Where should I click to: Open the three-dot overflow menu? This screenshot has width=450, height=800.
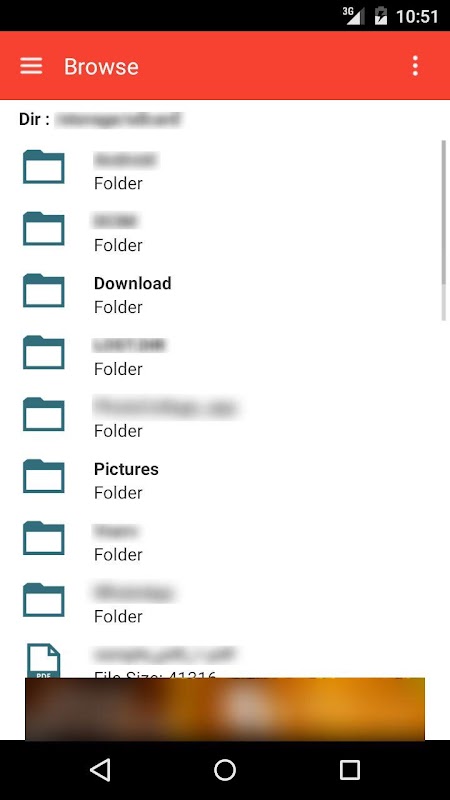click(x=415, y=66)
